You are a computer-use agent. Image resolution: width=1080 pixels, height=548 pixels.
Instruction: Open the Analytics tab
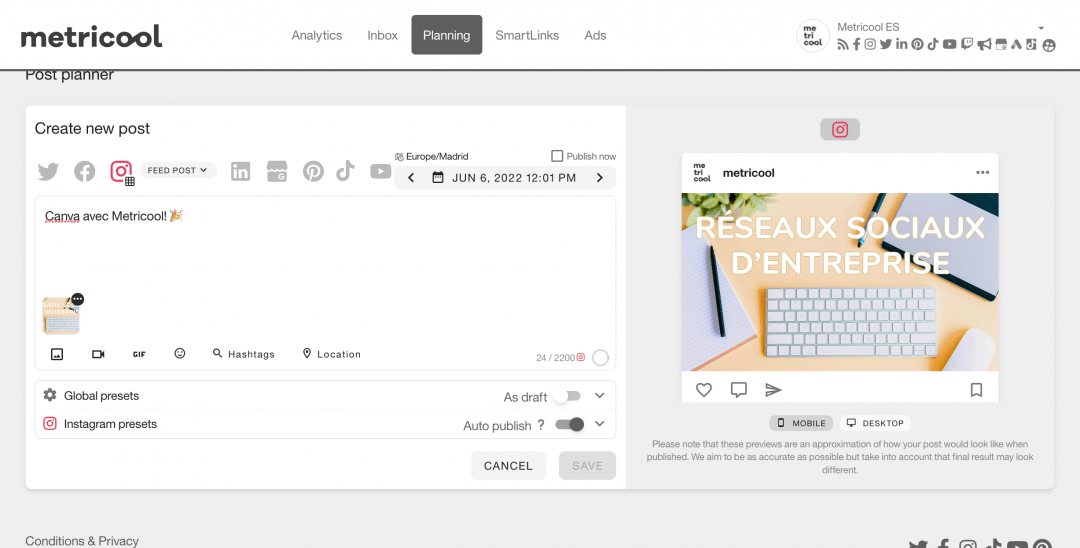317,35
